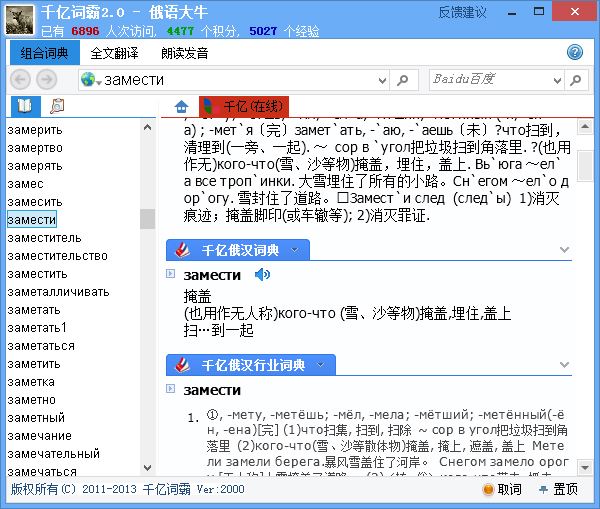Select highlighted замести in word list

click(32, 219)
